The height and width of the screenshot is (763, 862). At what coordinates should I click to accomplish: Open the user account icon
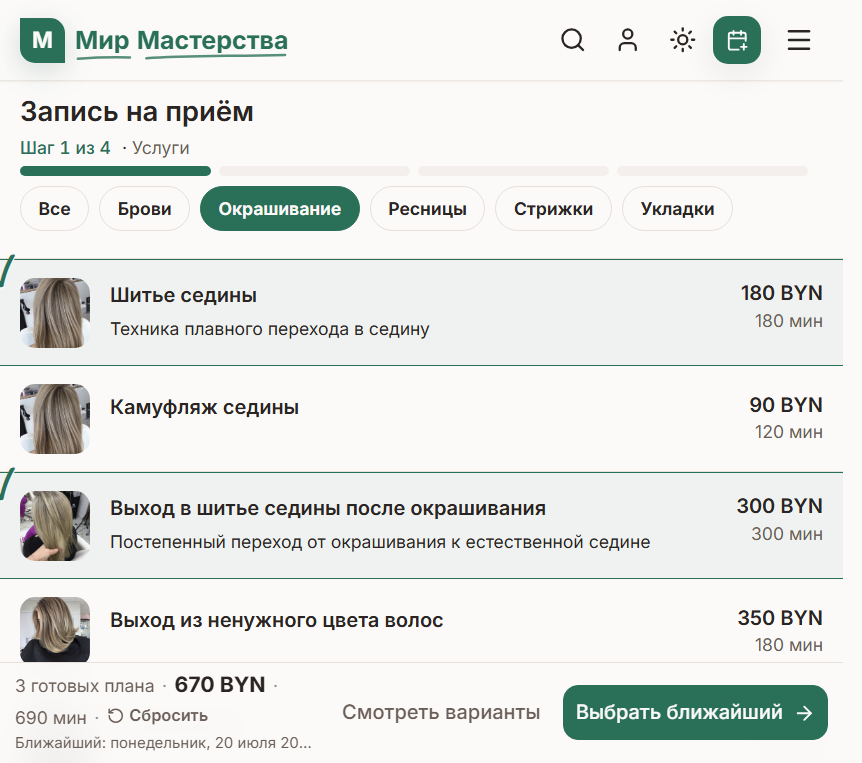click(x=627, y=40)
